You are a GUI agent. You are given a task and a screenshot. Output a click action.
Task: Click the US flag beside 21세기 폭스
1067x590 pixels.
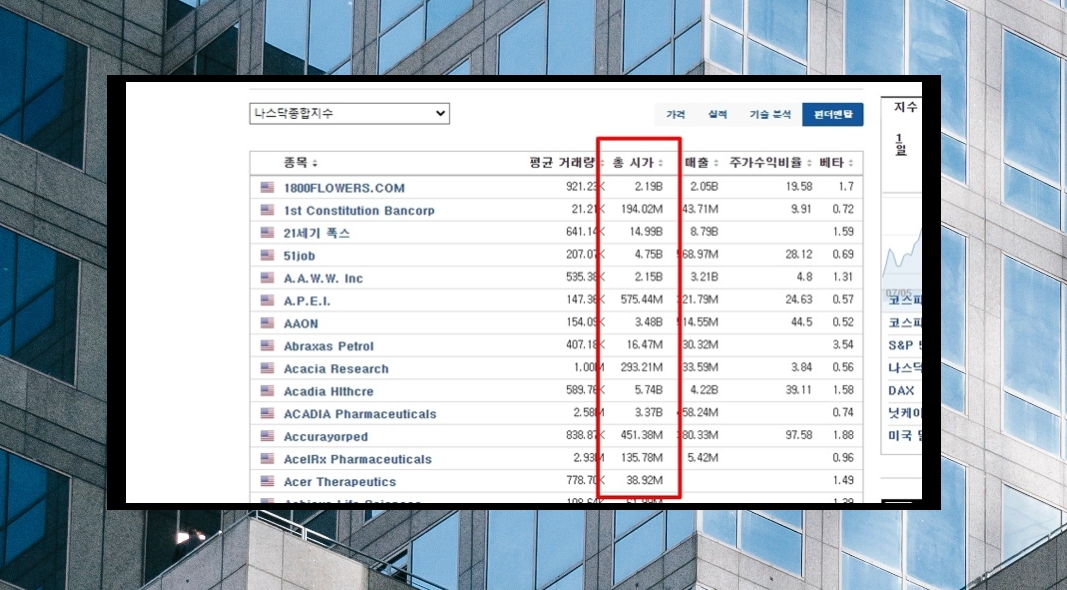coord(267,232)
